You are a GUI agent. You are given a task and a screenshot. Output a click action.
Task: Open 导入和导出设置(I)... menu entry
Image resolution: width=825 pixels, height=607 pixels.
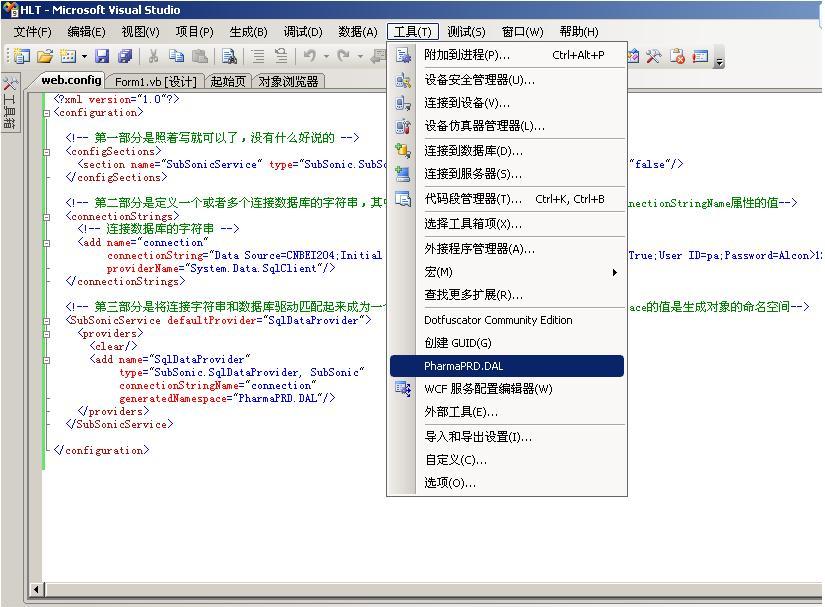[507, 437]
